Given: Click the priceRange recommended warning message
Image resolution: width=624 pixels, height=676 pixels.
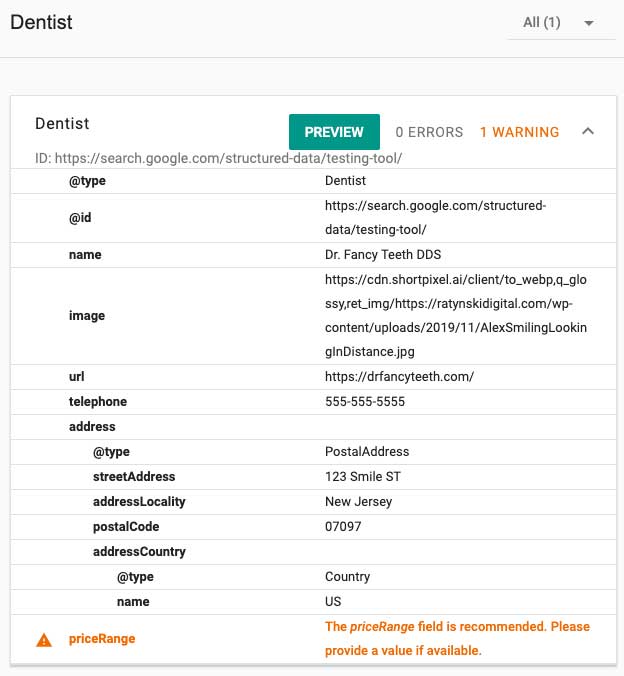Looking at the screenshot, I should point(457,638).
